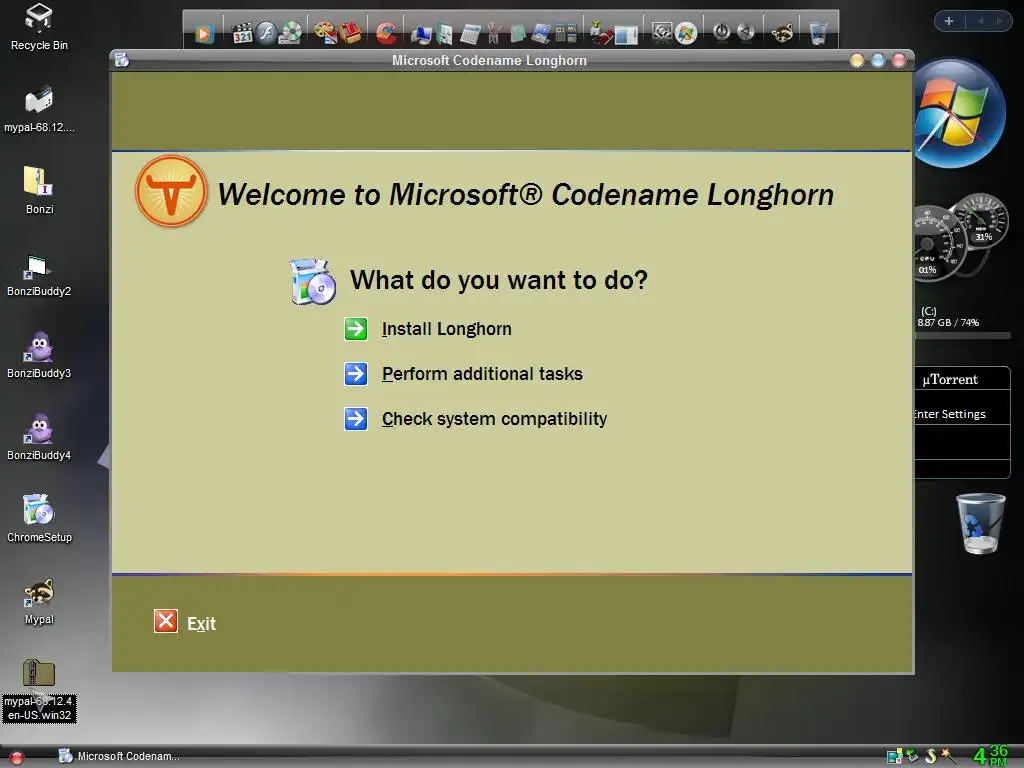
Task: Click Enter Settings in µTorrent gadget
Action: coord(950,414)
